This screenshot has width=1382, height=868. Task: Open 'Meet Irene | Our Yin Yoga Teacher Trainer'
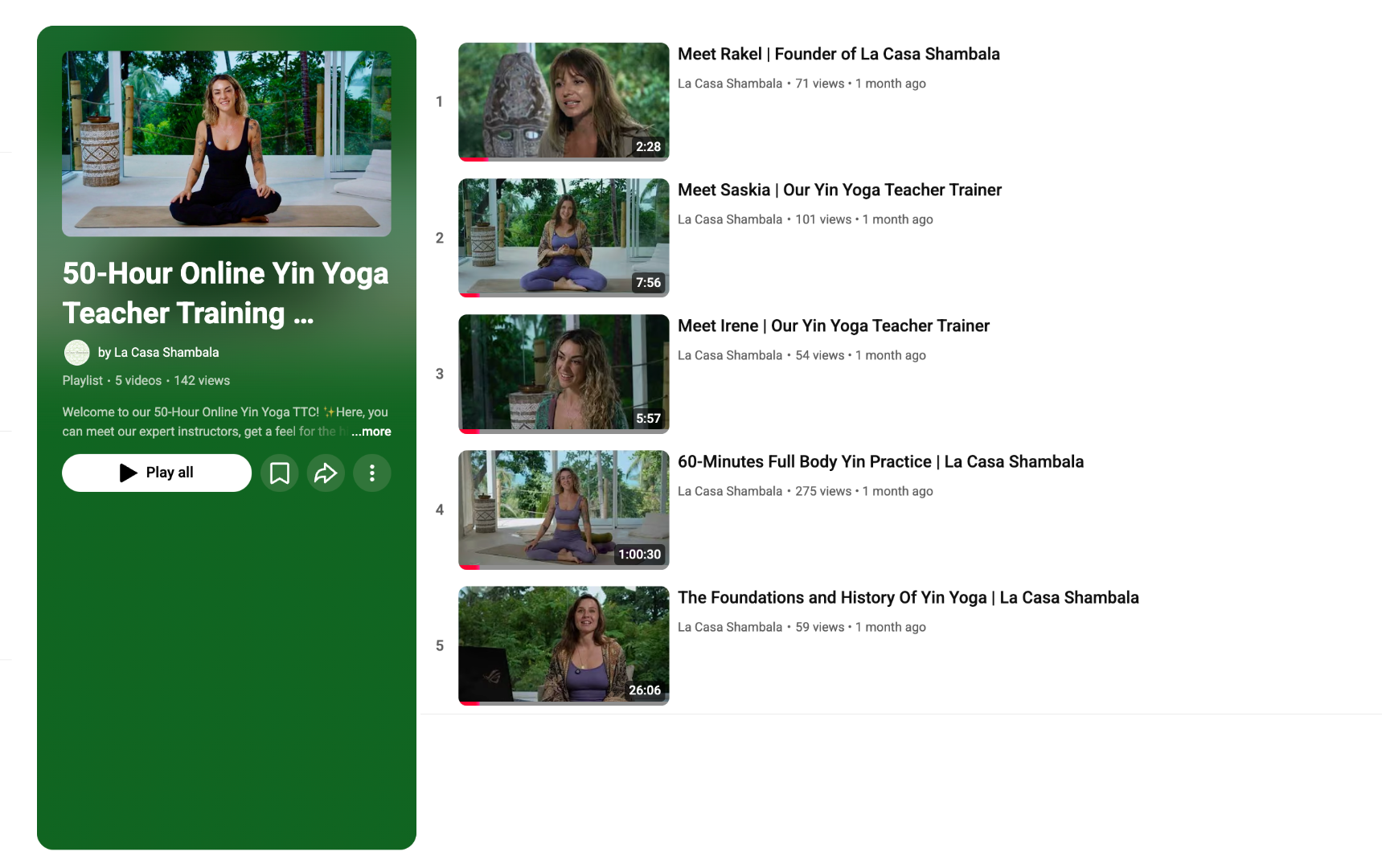(x=834, y=325)
